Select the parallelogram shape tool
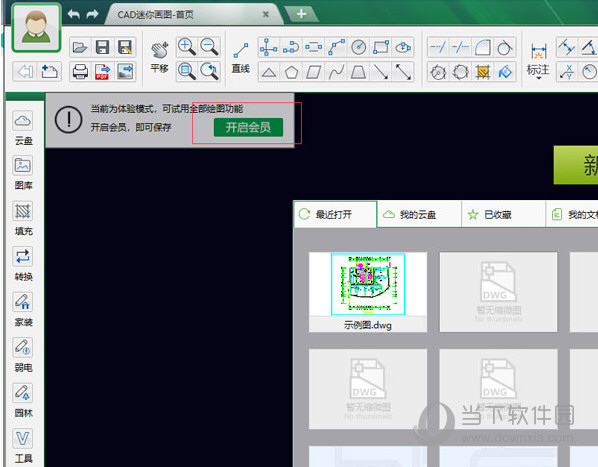 click(x=313, y=72)
